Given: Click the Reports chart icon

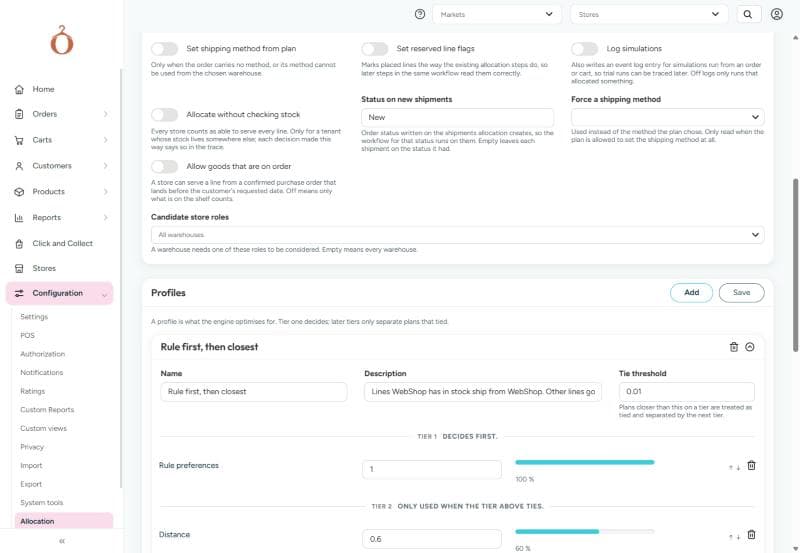Looking at the screenshot, I should pos(19,218).
